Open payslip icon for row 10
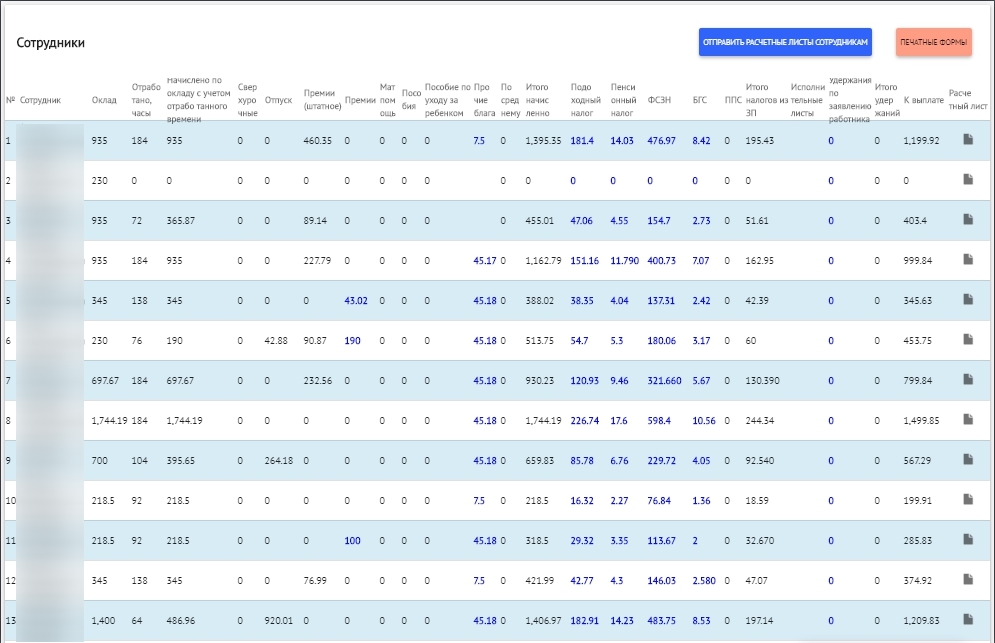995x643 pixels. [967, 499]
